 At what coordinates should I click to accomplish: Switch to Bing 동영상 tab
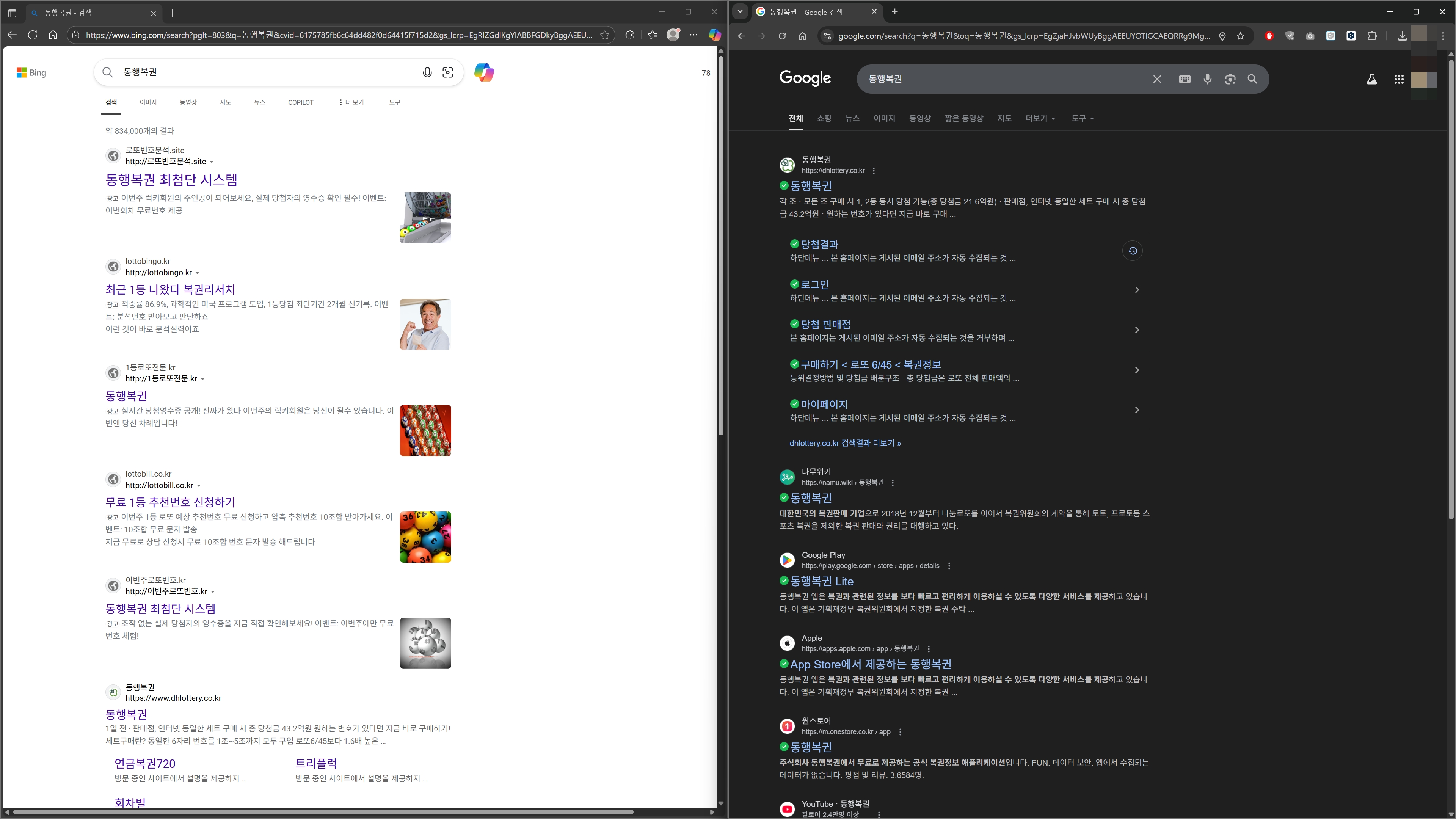pyautogui.click(x=188, y=102)
